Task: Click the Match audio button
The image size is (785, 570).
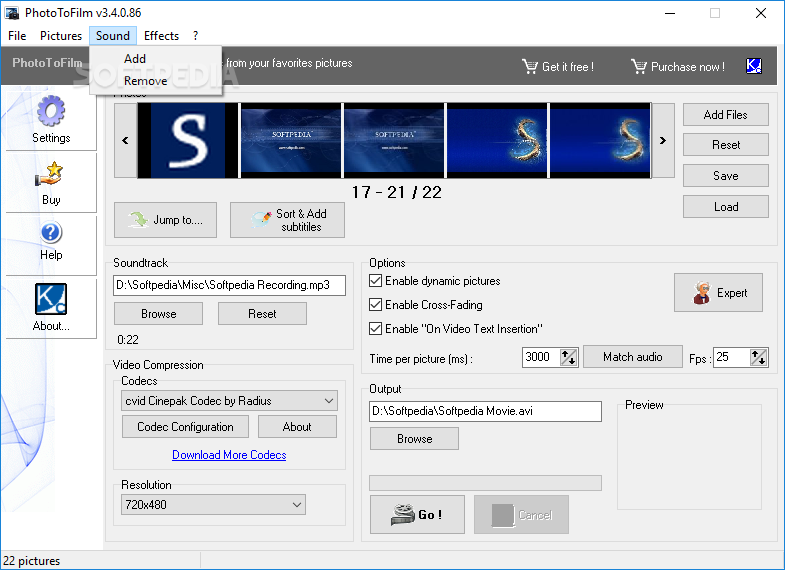Action: click(632, 357)
